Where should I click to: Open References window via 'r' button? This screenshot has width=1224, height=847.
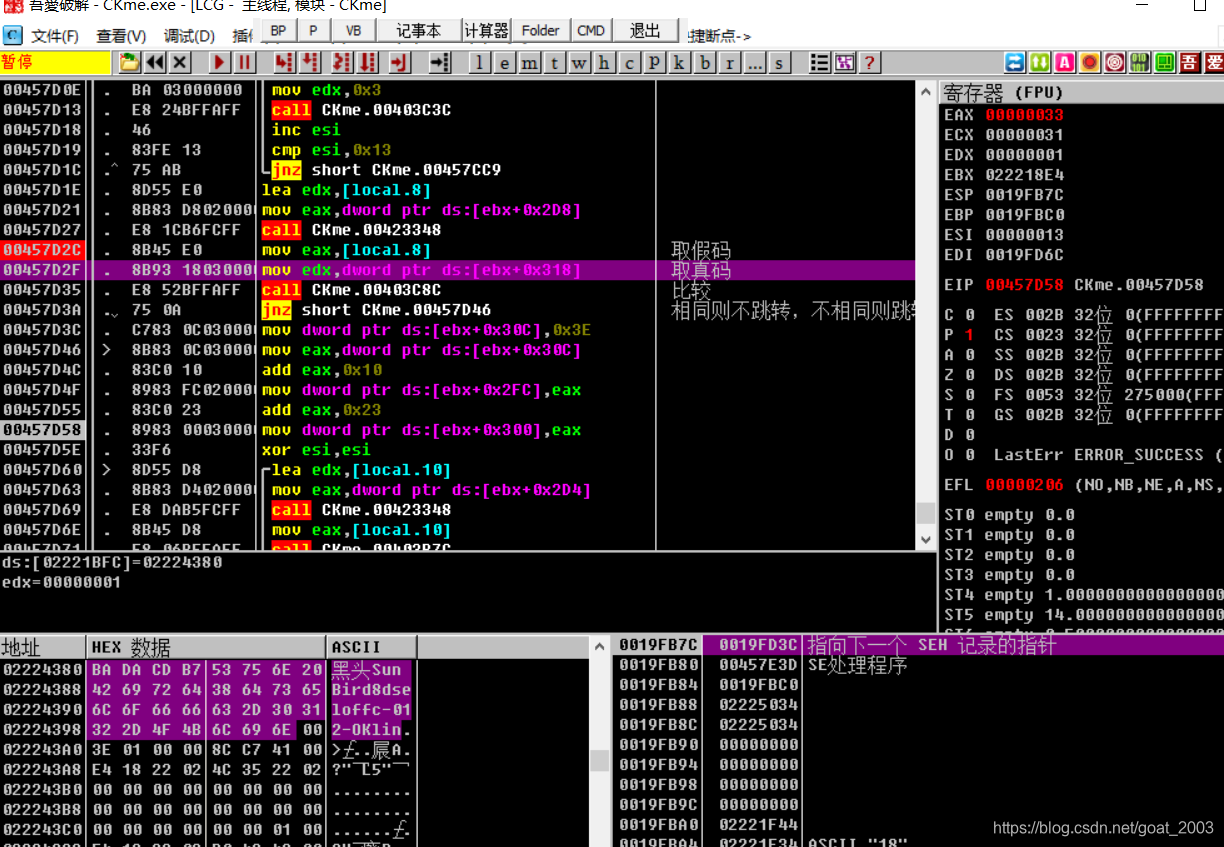pos(731,63)
